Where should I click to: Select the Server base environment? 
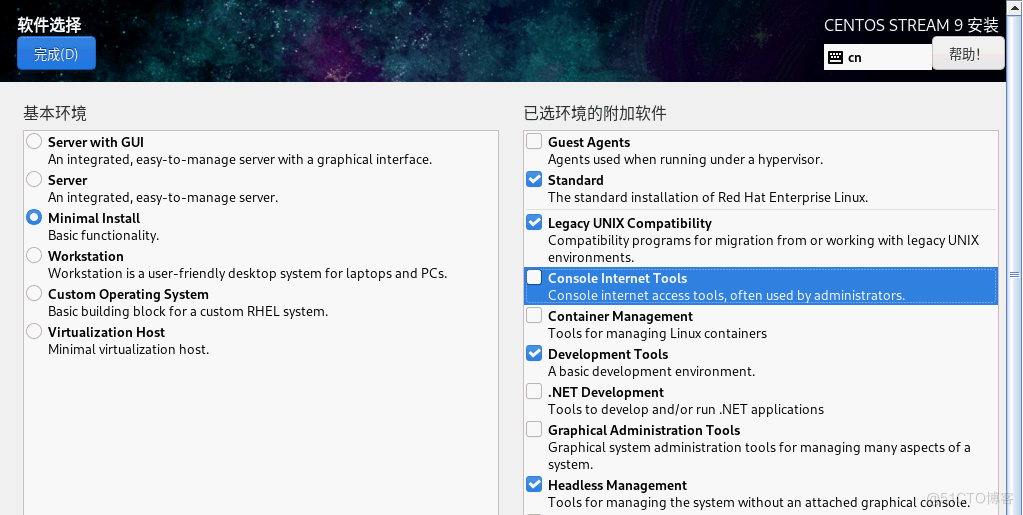(34, 179)
